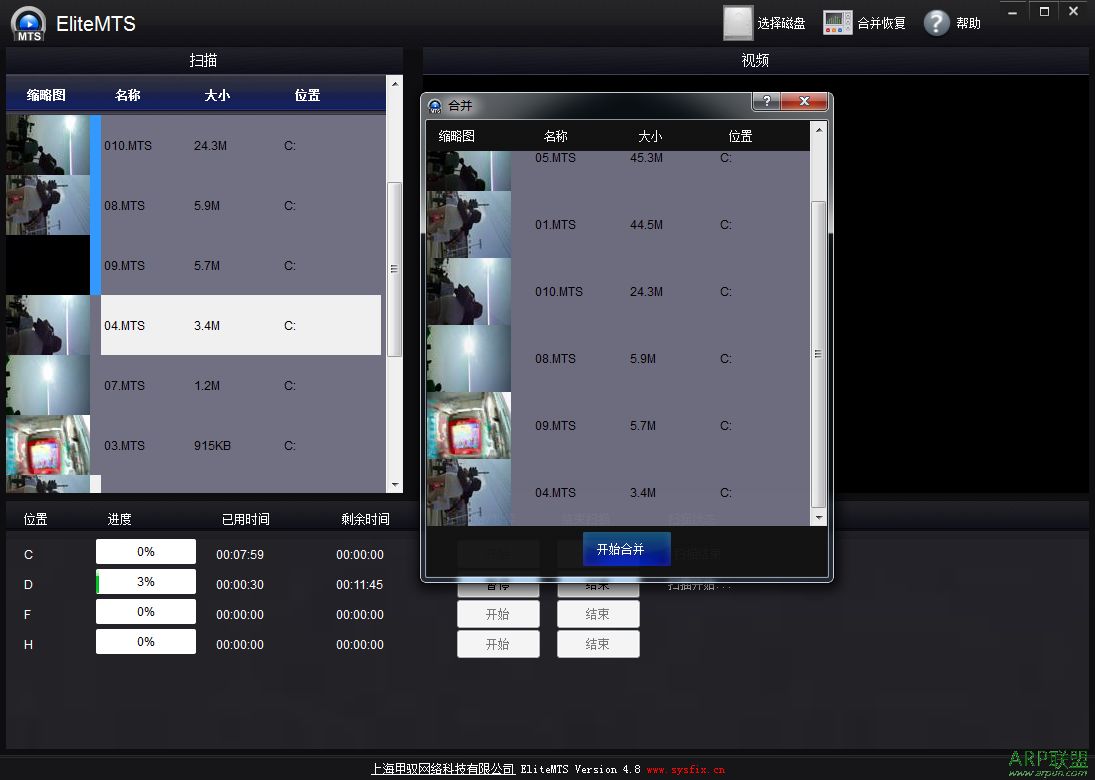Click 合并 dialog scroll up arrow
Screen dimensions: 1095x780
[x=818, y=130]
